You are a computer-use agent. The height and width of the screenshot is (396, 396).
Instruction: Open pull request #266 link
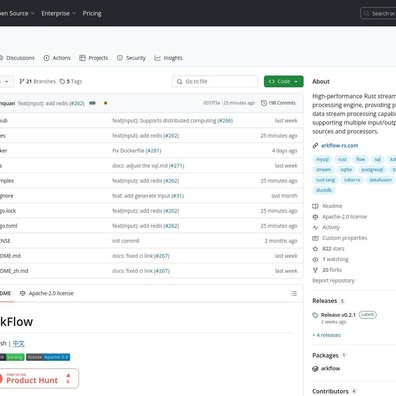(225, 121)
